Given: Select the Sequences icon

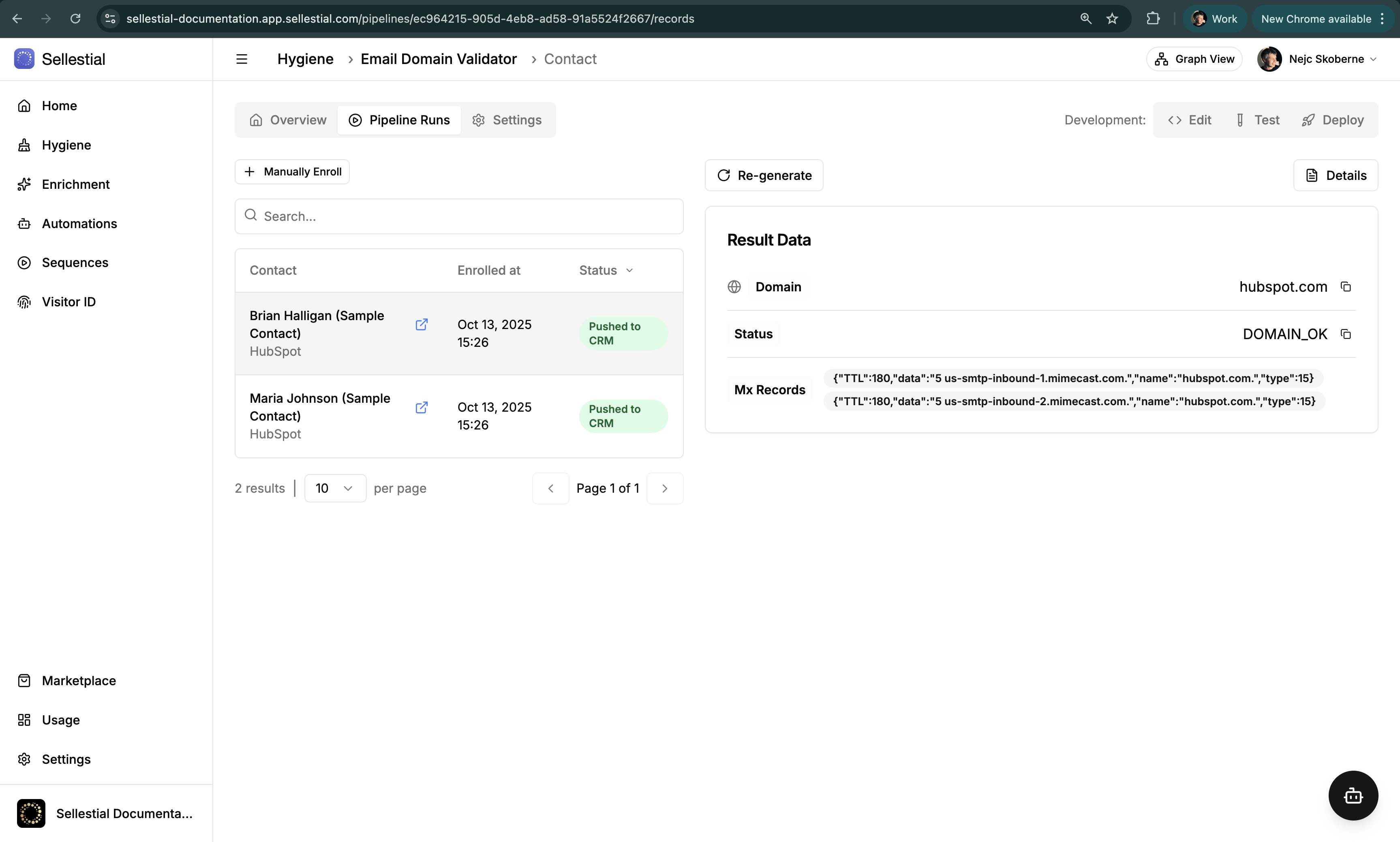Looking at the screenshot, I should [24, 262].
